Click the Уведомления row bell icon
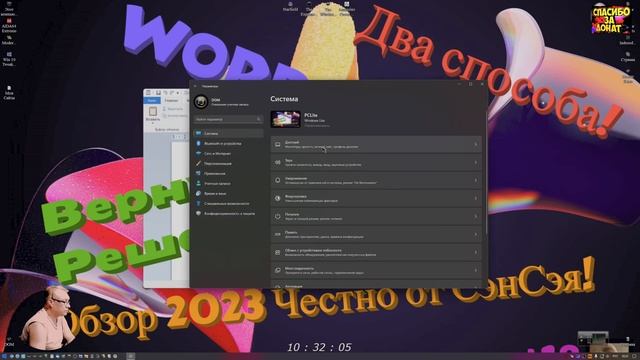 pos(278,180)
